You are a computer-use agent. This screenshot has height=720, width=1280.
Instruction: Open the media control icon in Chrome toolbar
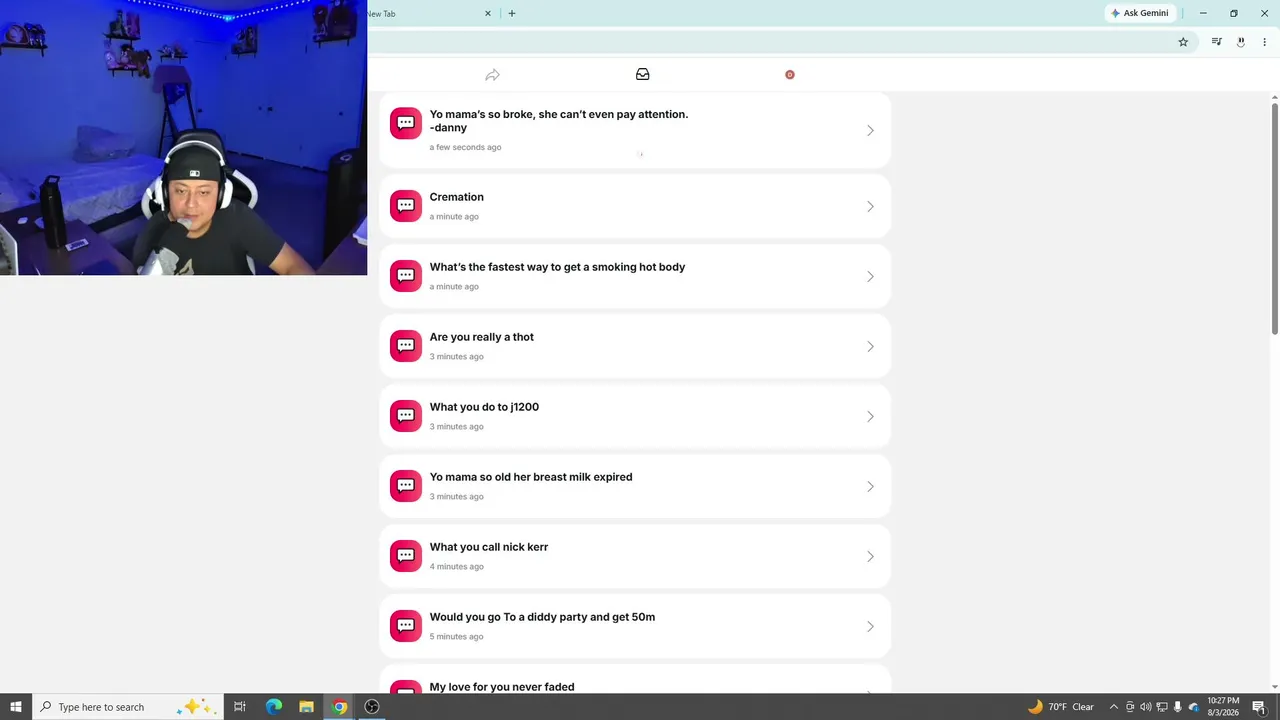coord(1216,42)
